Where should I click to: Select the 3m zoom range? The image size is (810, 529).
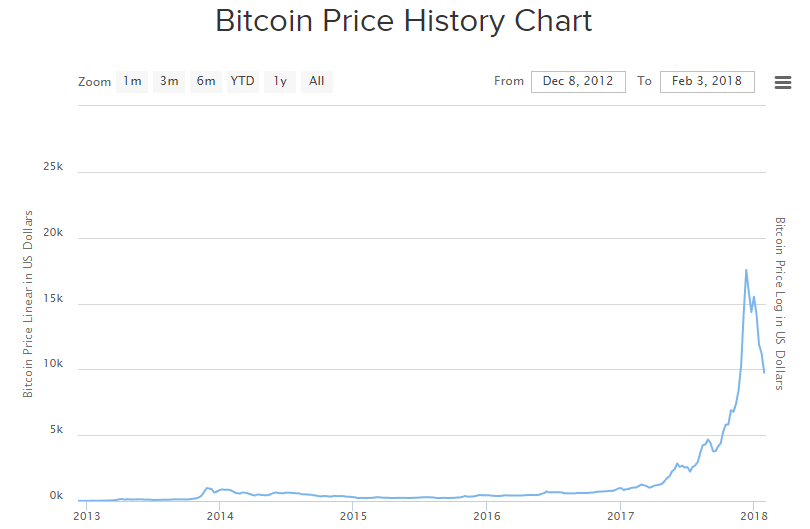169,82
